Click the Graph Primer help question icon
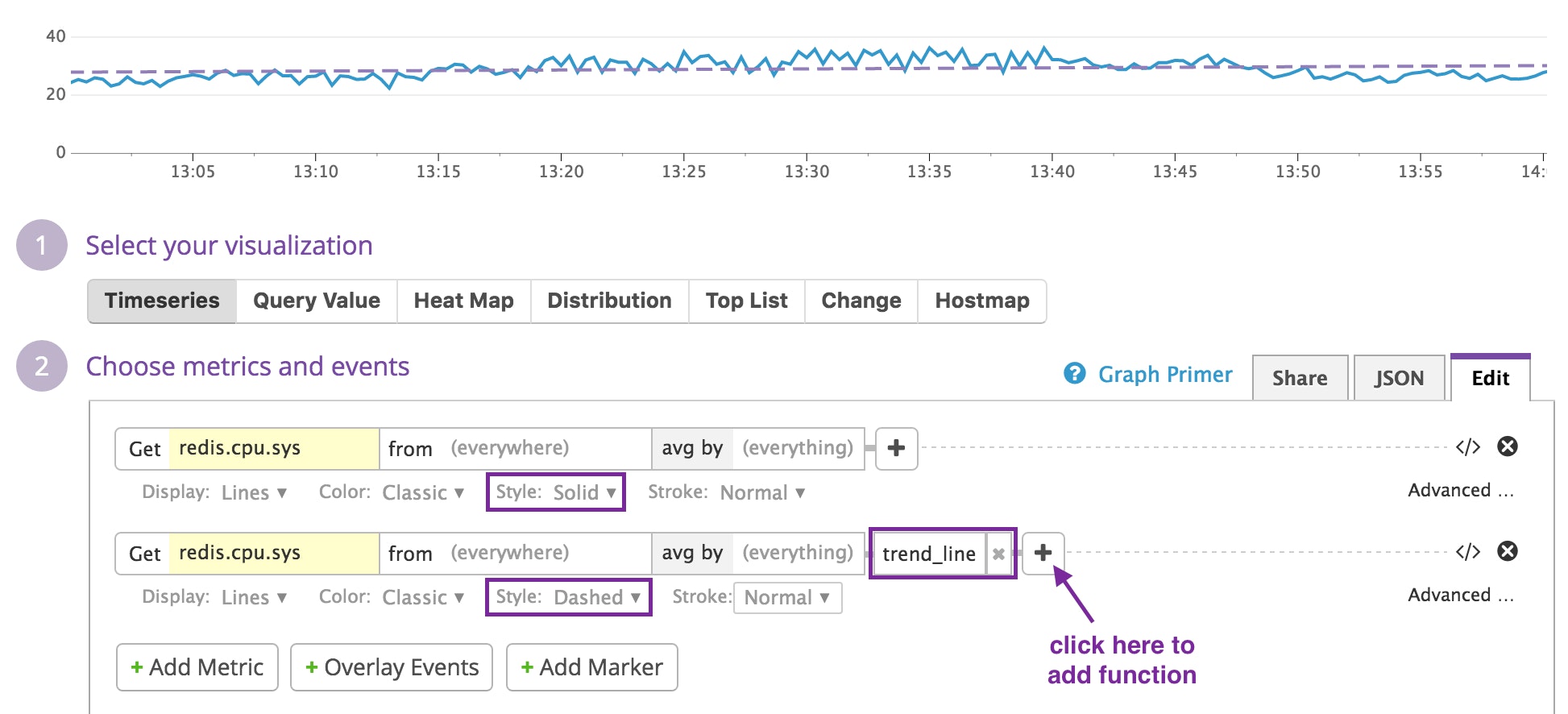1568x714 pixels. click(1075, 374)
